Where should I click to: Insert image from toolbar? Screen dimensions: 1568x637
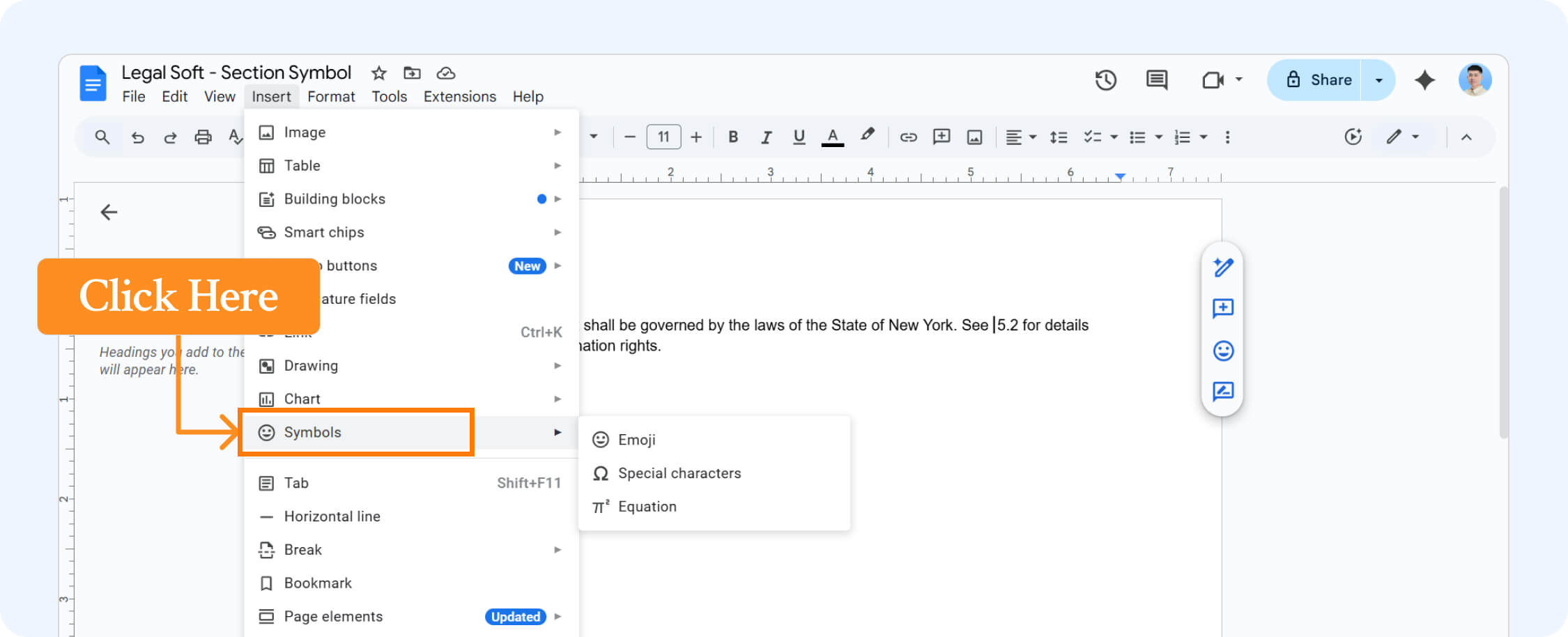click(x=974, y=137)
